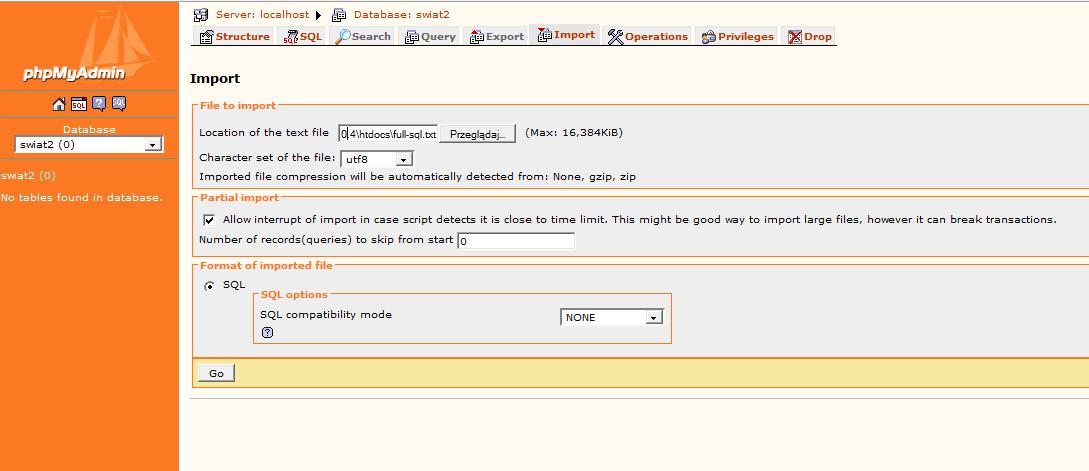Click the 'Partial import' legend text

[240, 198]
